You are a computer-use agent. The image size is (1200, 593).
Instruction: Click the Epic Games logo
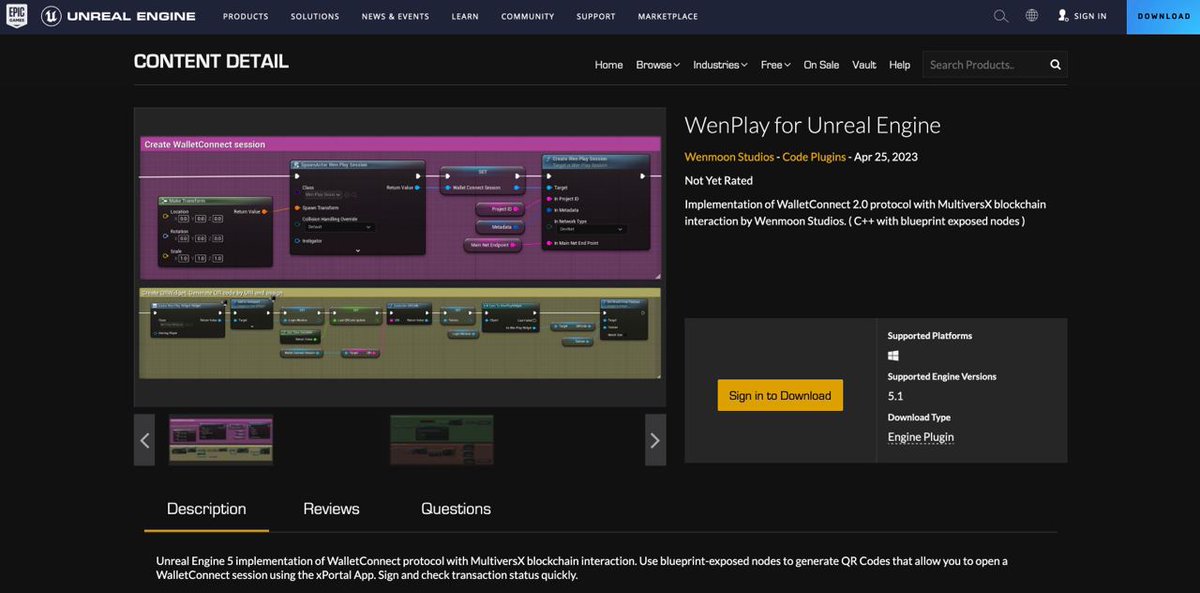click(16, 16)
